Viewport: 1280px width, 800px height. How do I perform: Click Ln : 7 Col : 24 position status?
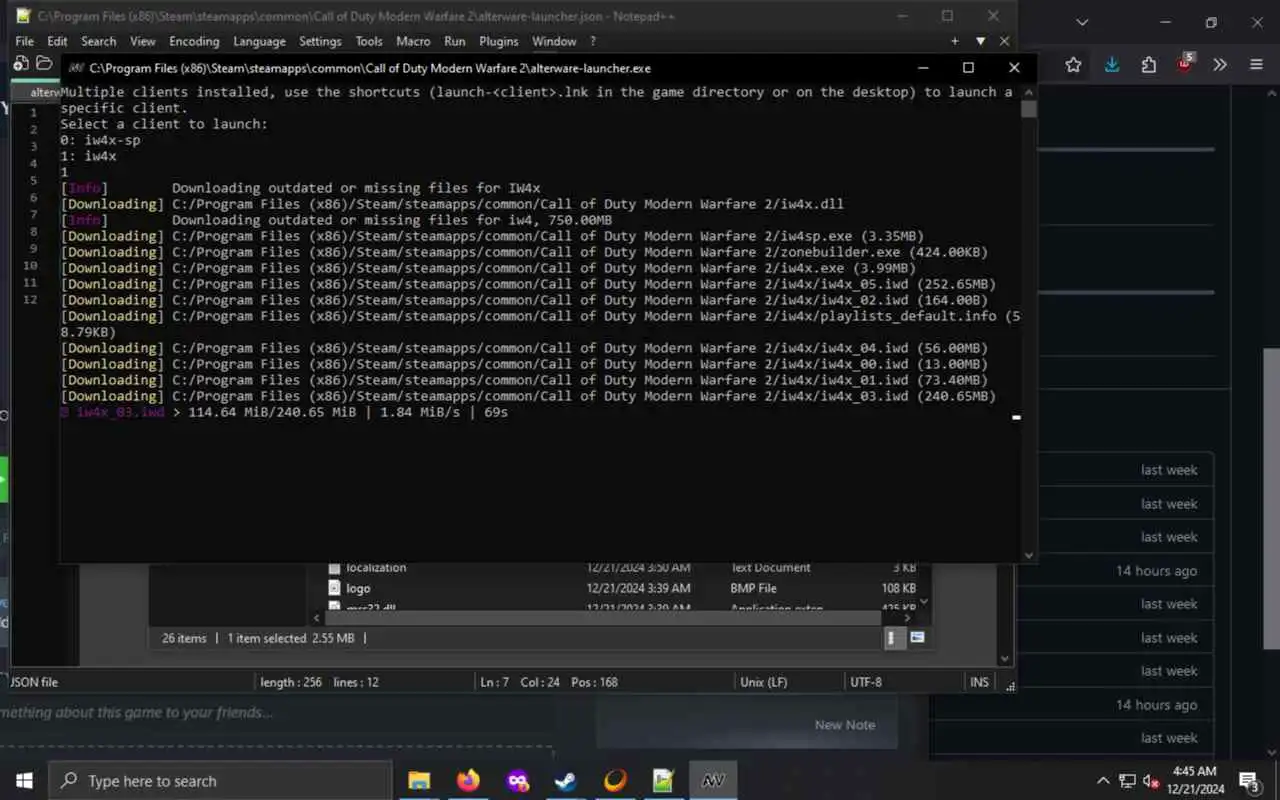(549, 682)
